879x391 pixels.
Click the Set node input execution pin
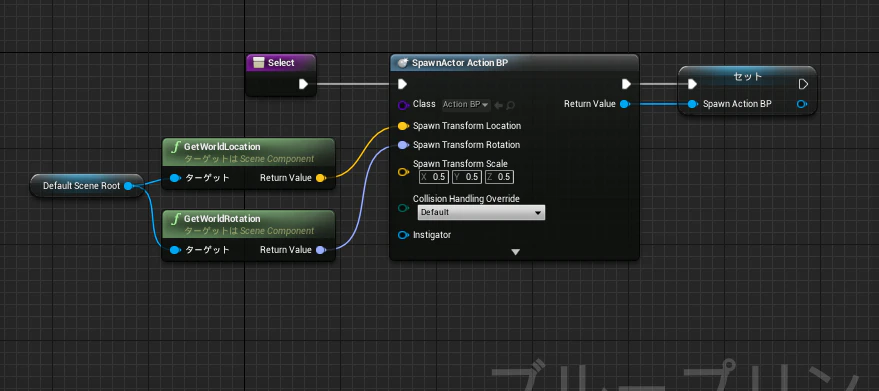point(692,84)
